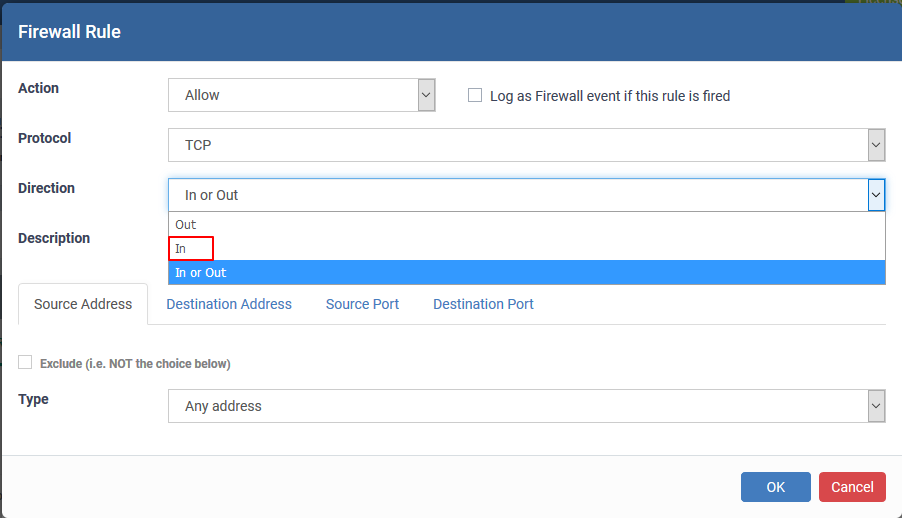Screen dimensions: 902x518
Task: Confirm the rule with the OK button
Action: click(x=775, y=487)
